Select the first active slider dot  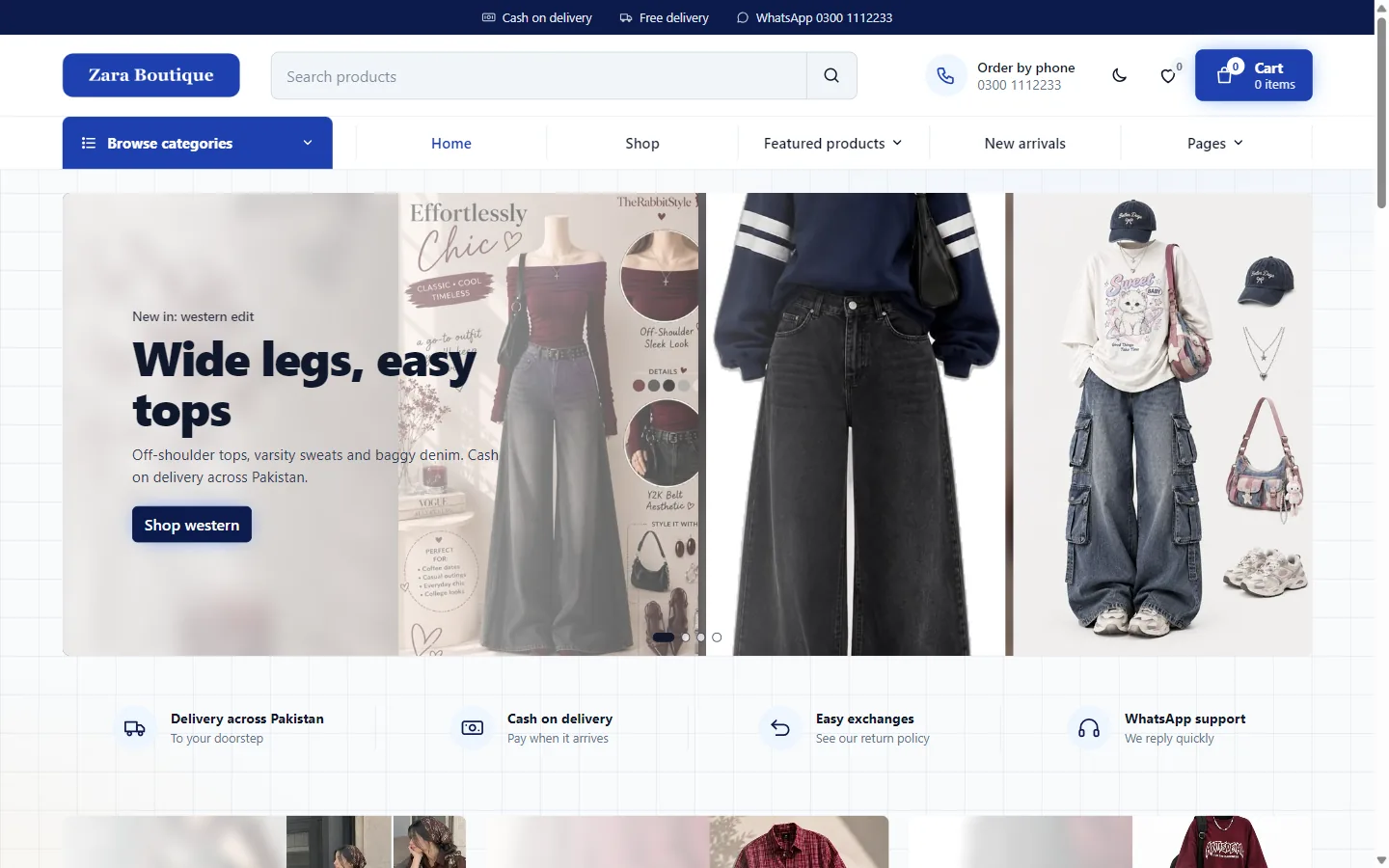664,637
